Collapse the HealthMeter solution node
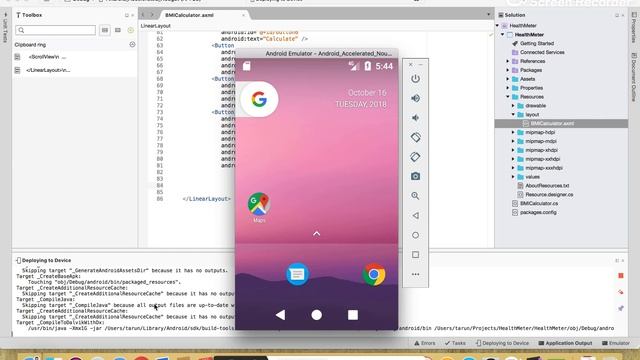Viewport: 640px width, 360px height. (x=498, y=25)
